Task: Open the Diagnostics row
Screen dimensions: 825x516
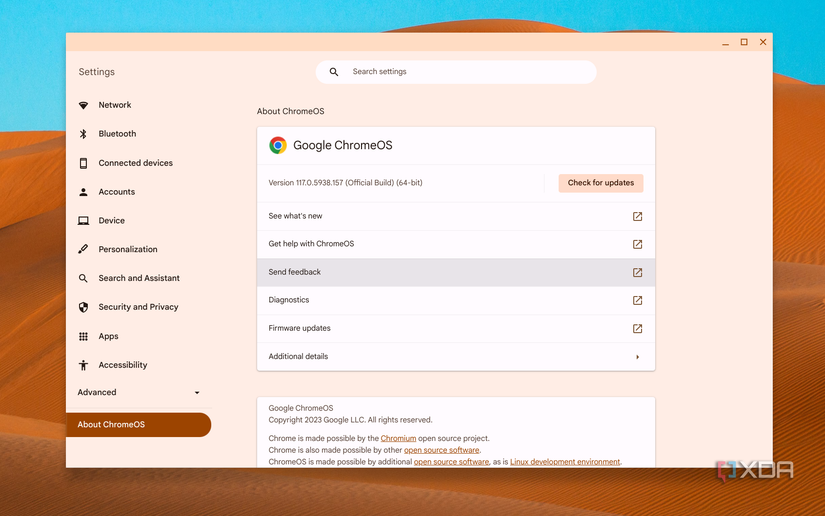Action: tap(456, 300)
